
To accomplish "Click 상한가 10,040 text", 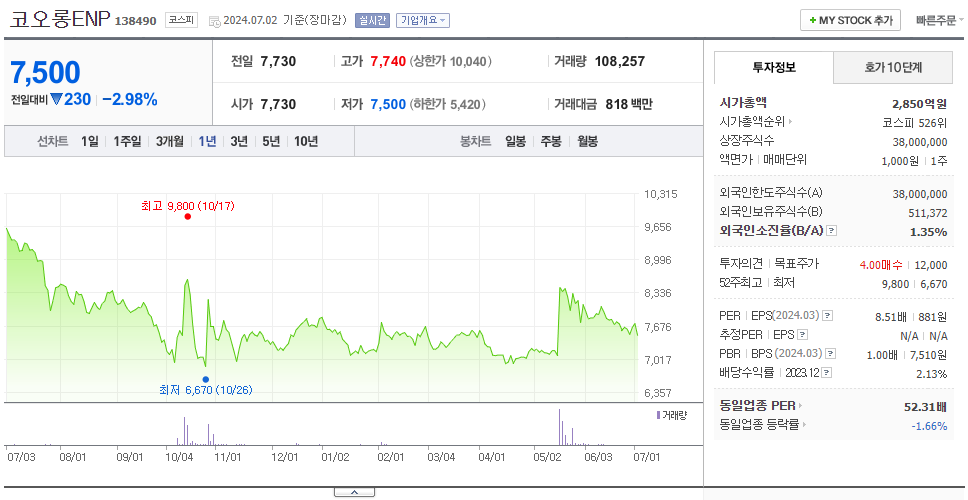I will [451, 61].
